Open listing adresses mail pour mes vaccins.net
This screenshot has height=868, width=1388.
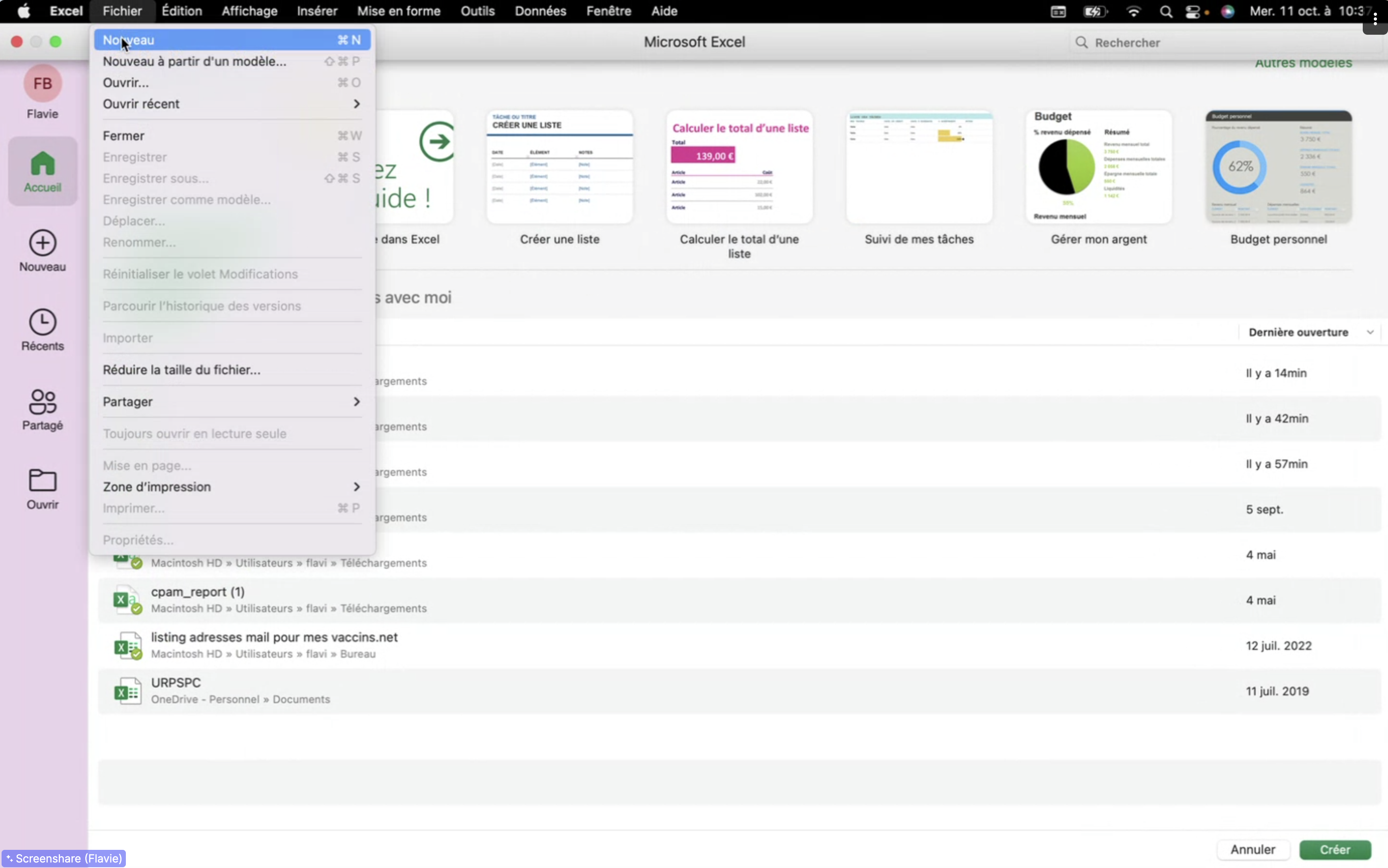click(x=739, y=645)
